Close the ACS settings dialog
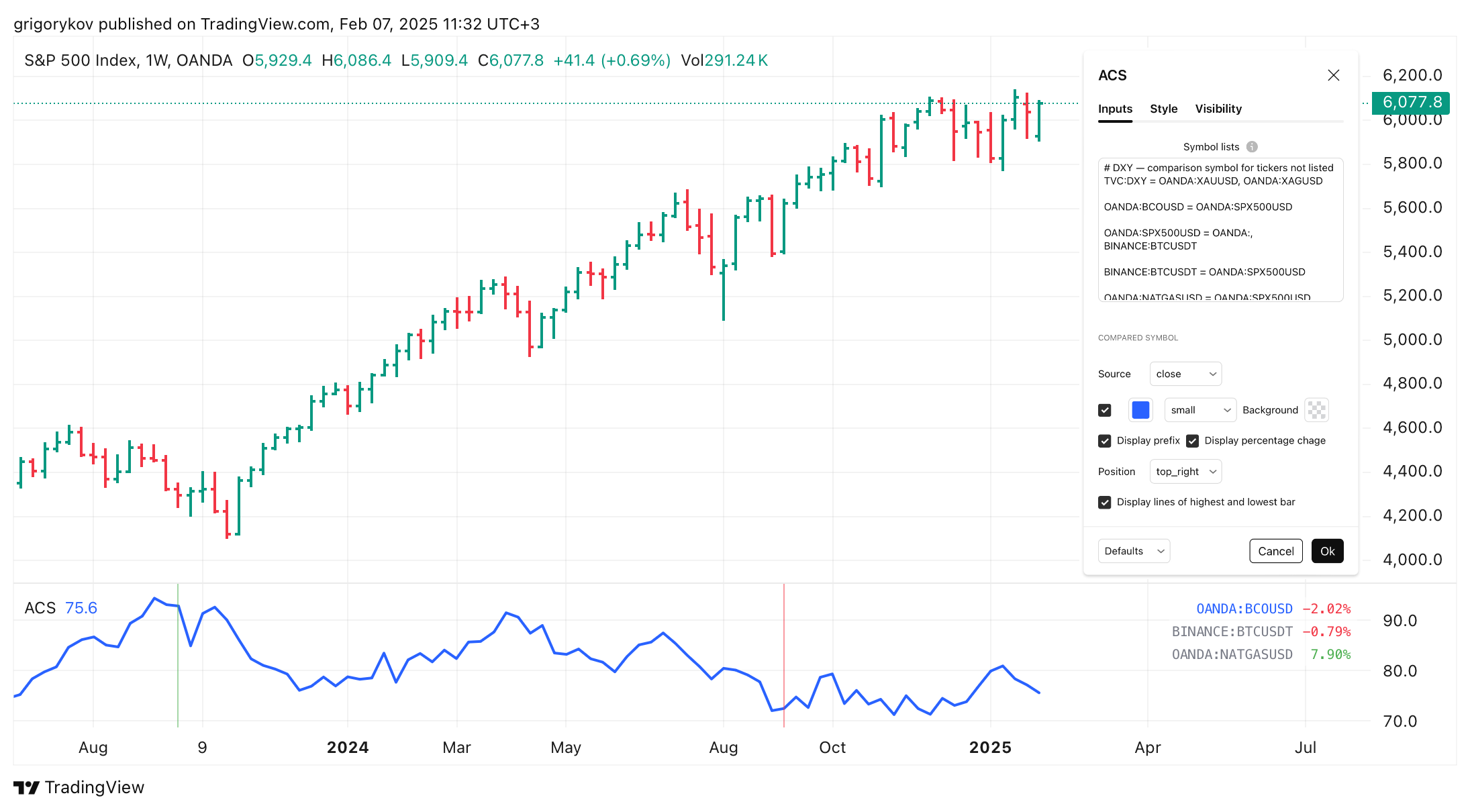This screenshot has height=812, width=1470. [x=1333, y=75]
